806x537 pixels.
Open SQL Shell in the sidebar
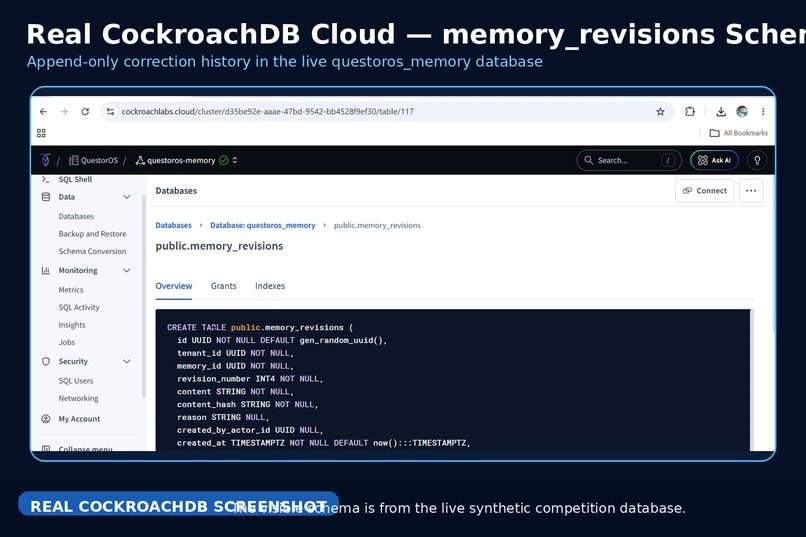[75, 179]
